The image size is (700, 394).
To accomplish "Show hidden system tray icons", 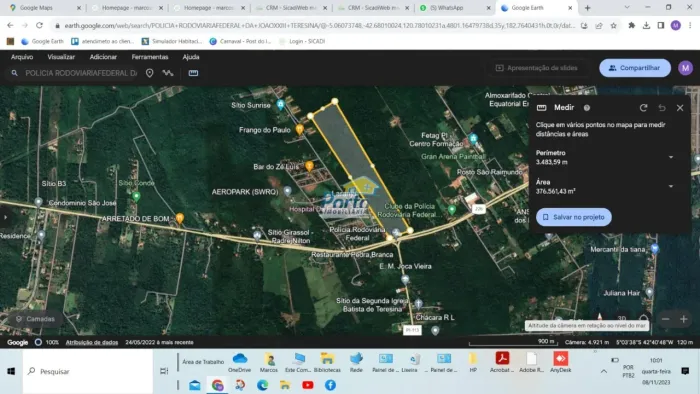I will (x=604, y=371).
